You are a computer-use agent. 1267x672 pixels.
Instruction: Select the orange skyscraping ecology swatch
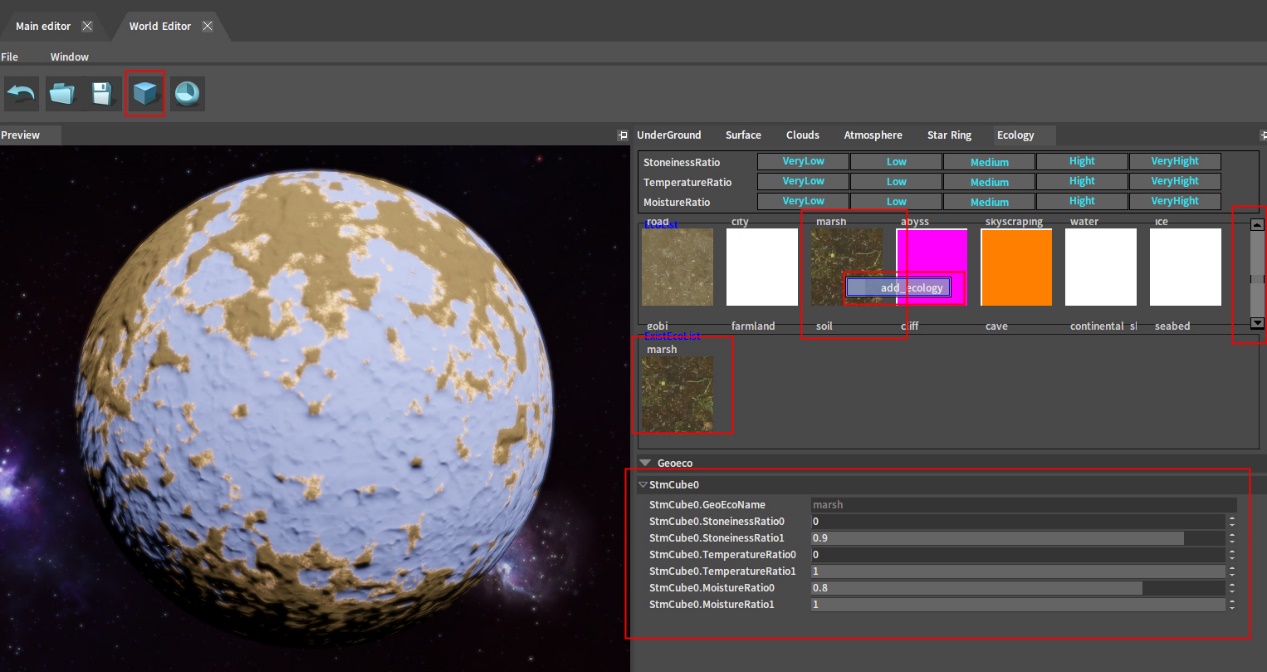(1016, 267)
